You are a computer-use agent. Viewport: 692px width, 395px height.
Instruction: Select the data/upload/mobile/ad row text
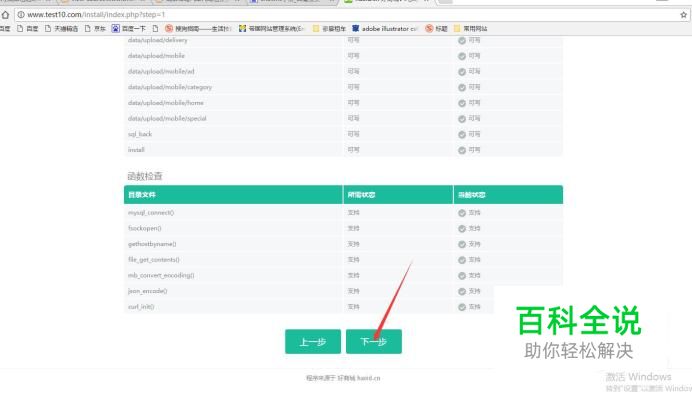tap(161, 71)
